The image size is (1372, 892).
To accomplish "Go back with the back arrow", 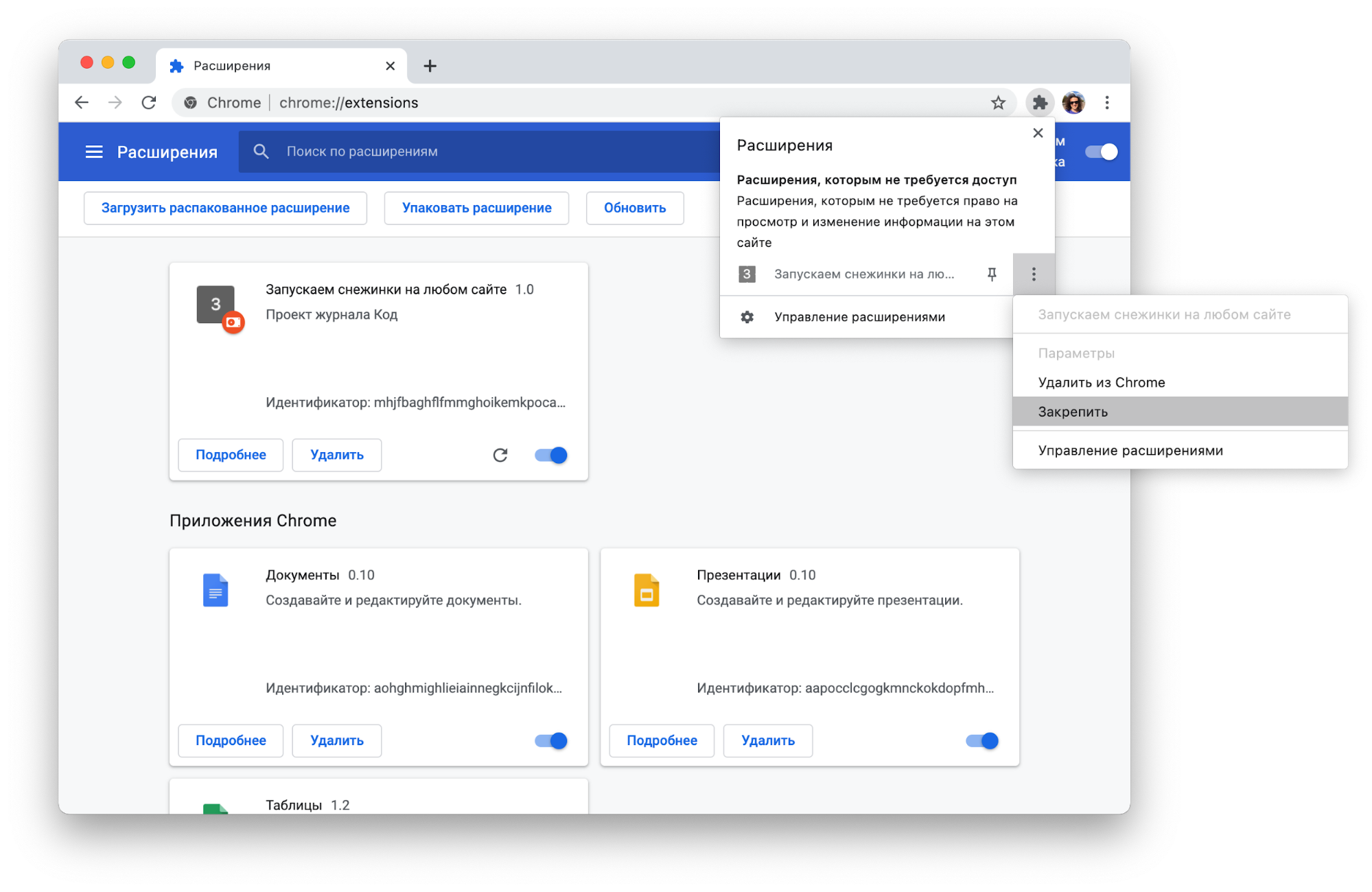I will [82, 103].
